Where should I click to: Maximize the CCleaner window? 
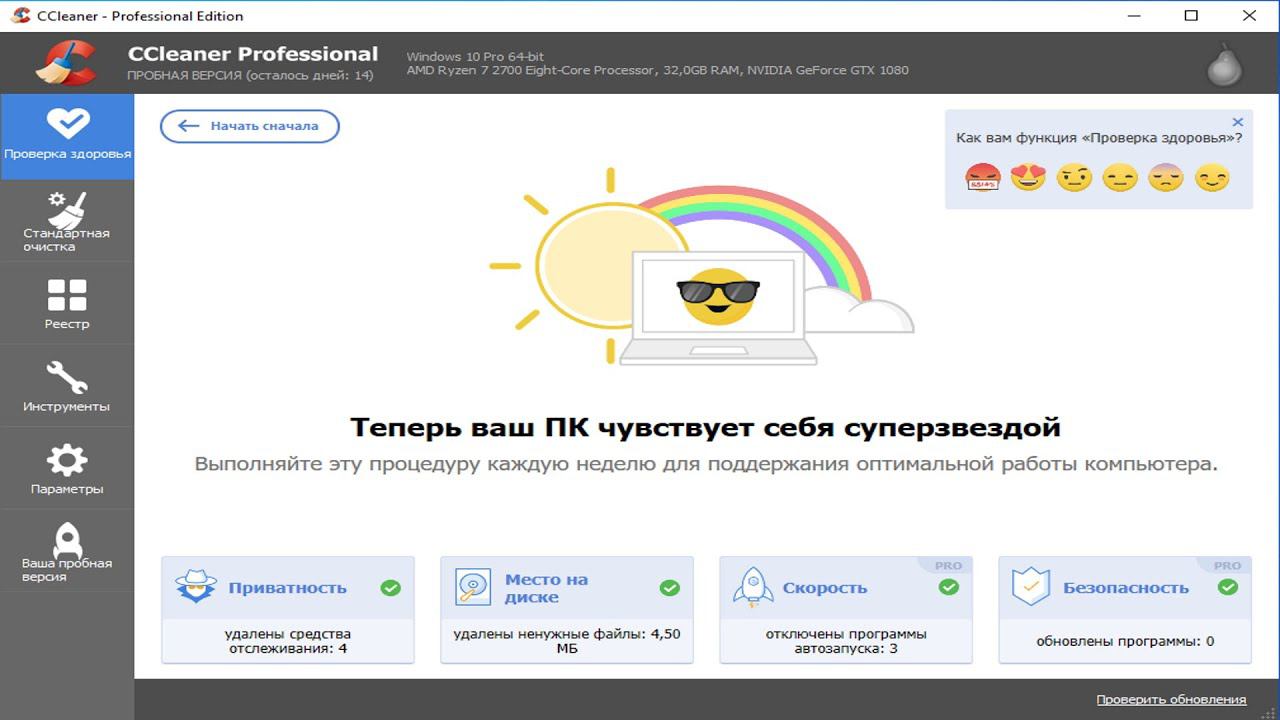pyautogui.click(x=1191, y=16)
